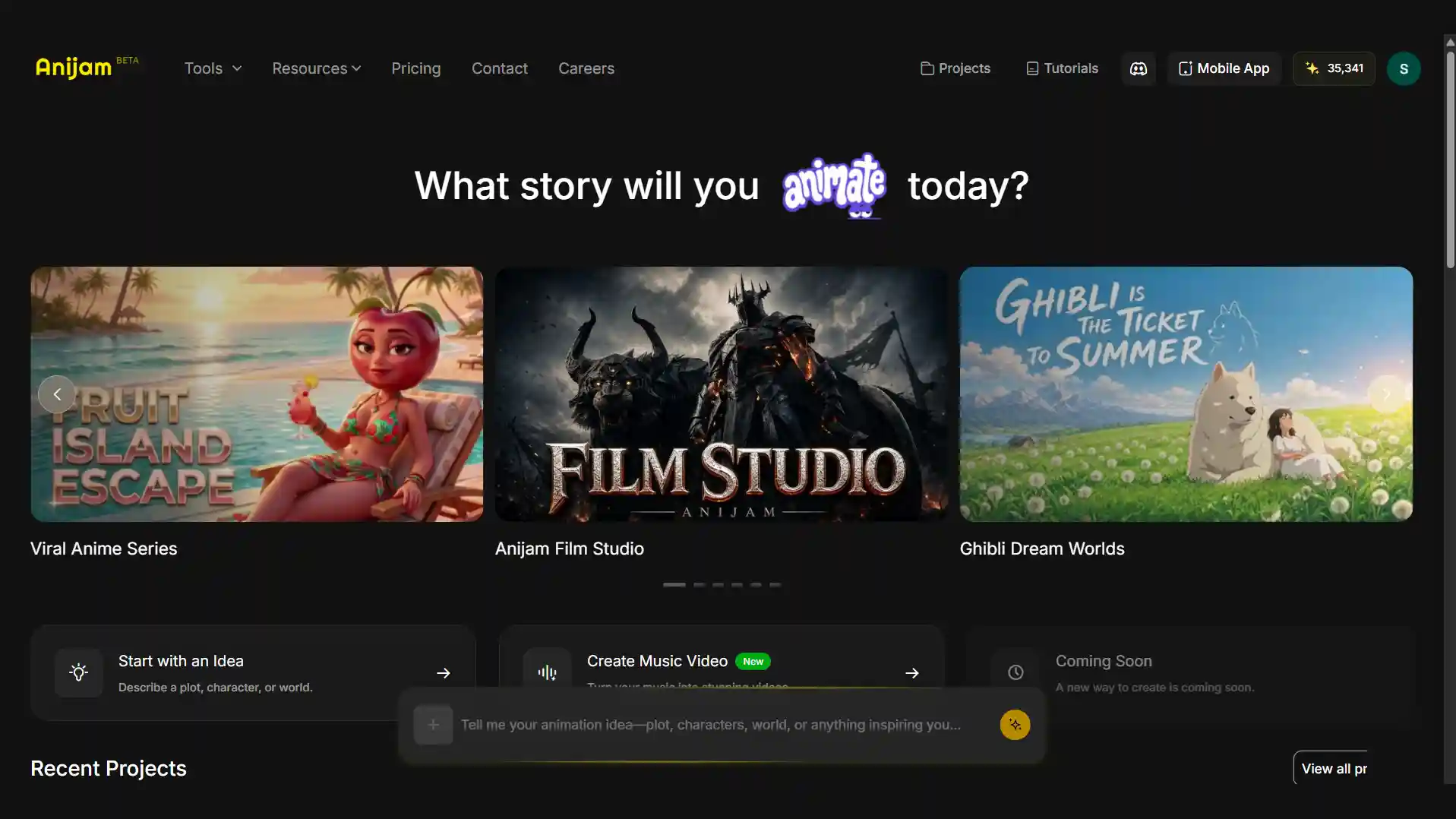1456x819 pixels.
Task: Select the third carousel page indicator
Action: click(x=718, y=584)
